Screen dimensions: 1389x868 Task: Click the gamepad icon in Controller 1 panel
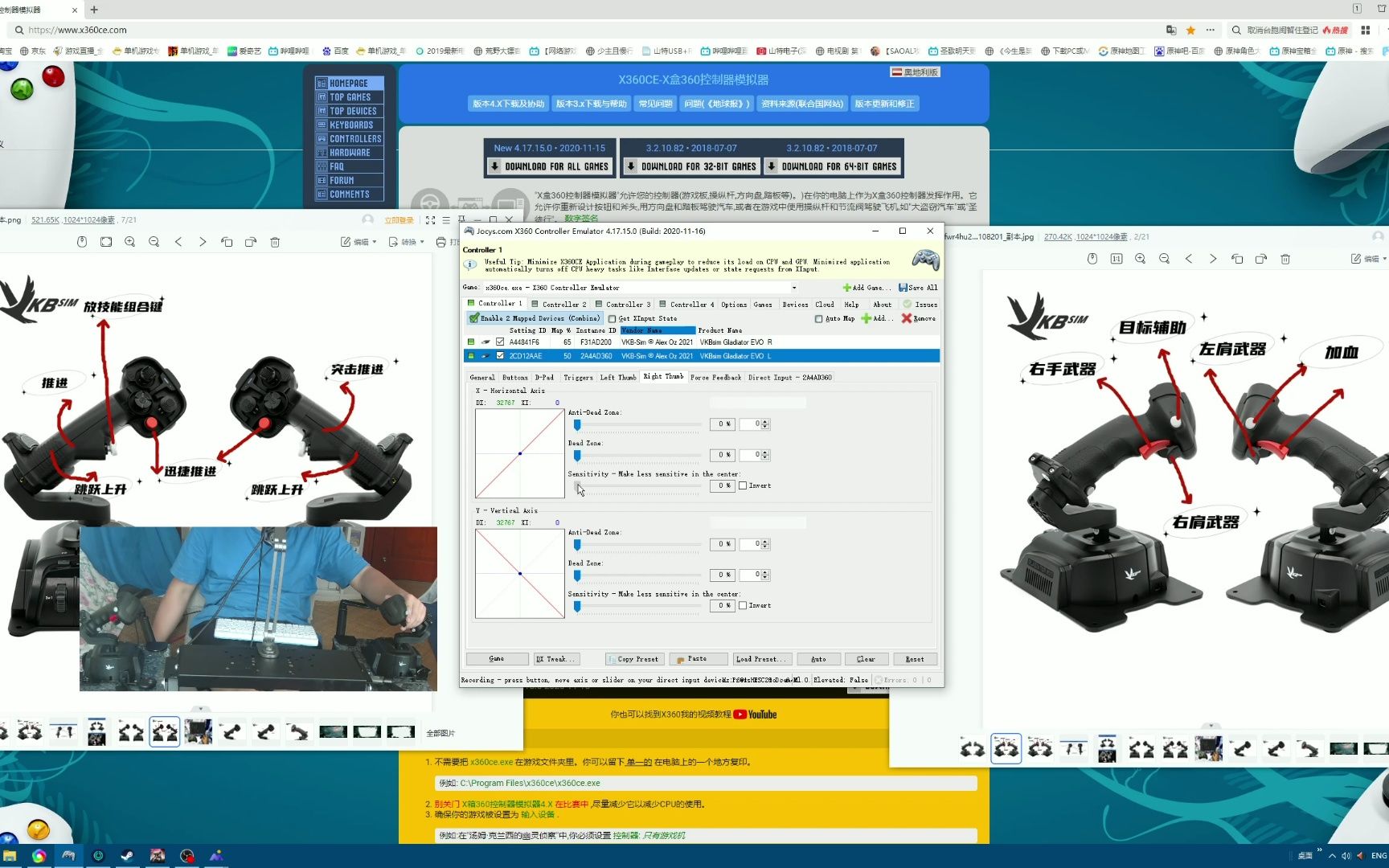(x=926, y=259)
